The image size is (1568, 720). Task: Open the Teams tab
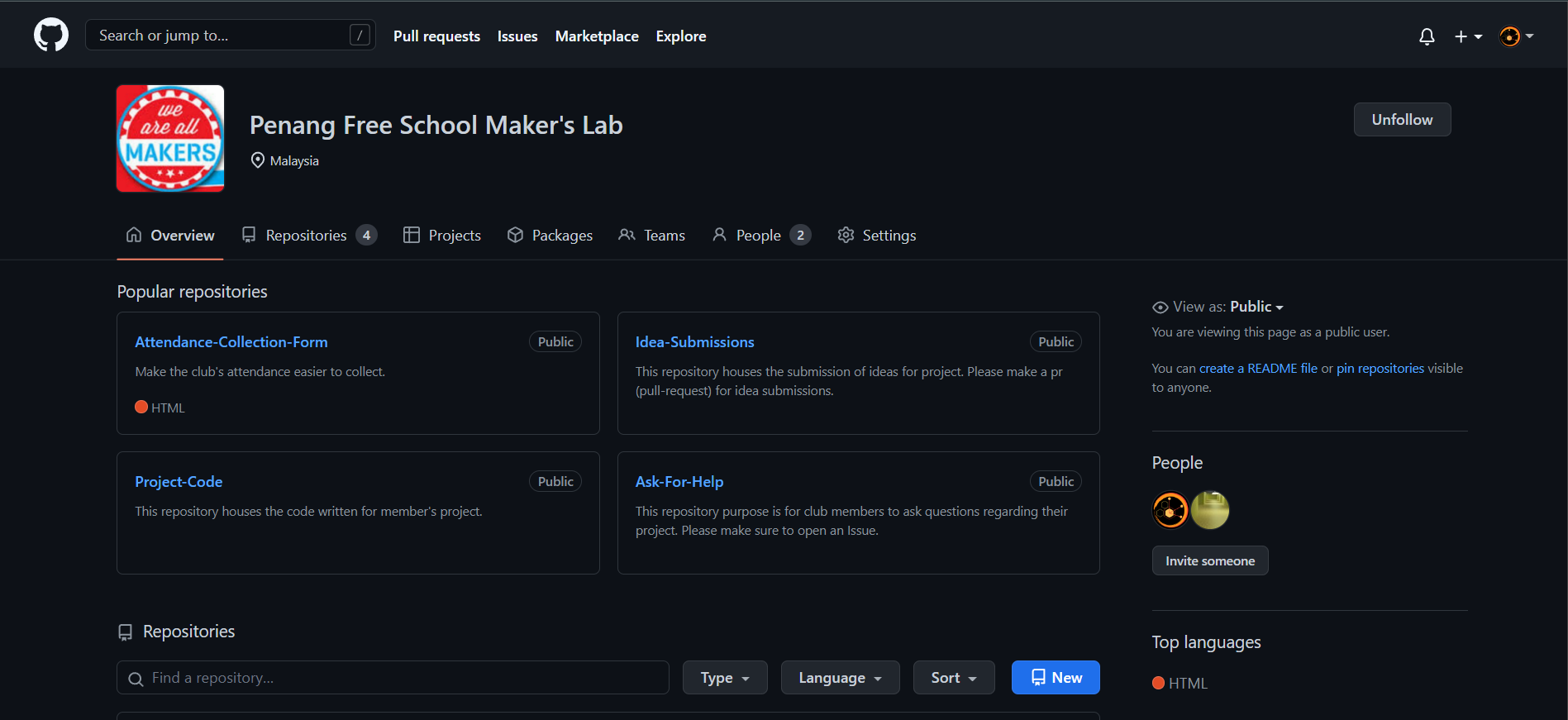click(x=652, y=236)
